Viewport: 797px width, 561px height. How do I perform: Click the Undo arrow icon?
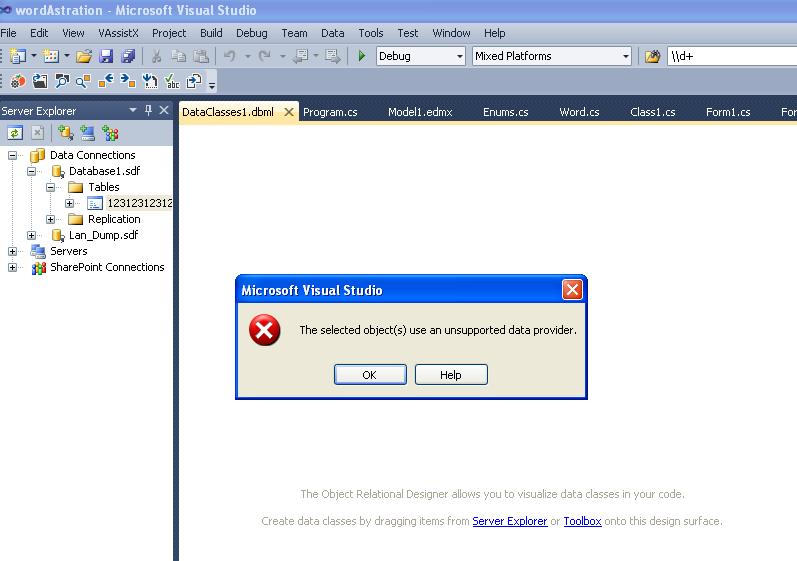coord(230,56)
